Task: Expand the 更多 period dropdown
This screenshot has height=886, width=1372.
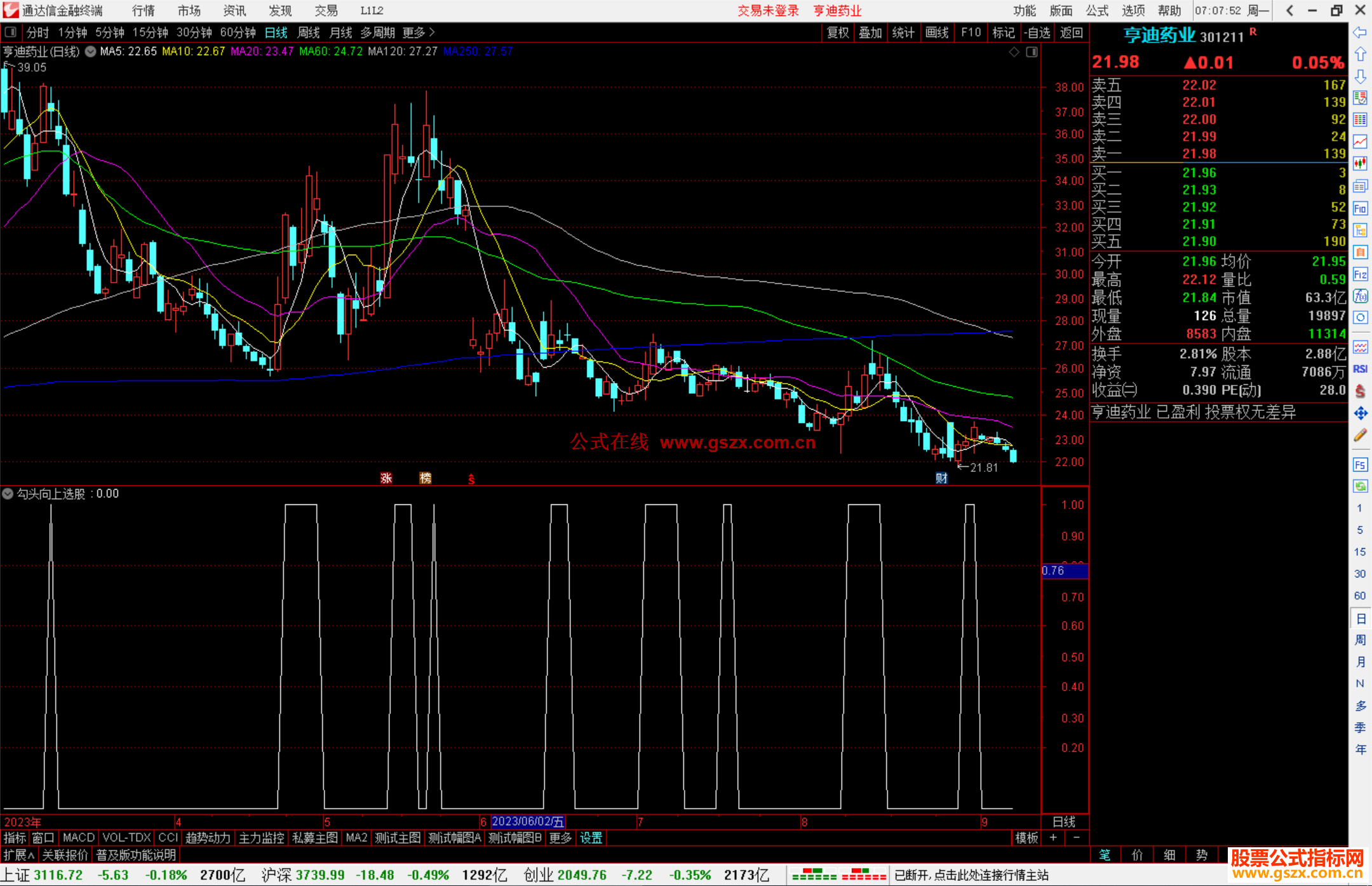Action: point(418,32)
